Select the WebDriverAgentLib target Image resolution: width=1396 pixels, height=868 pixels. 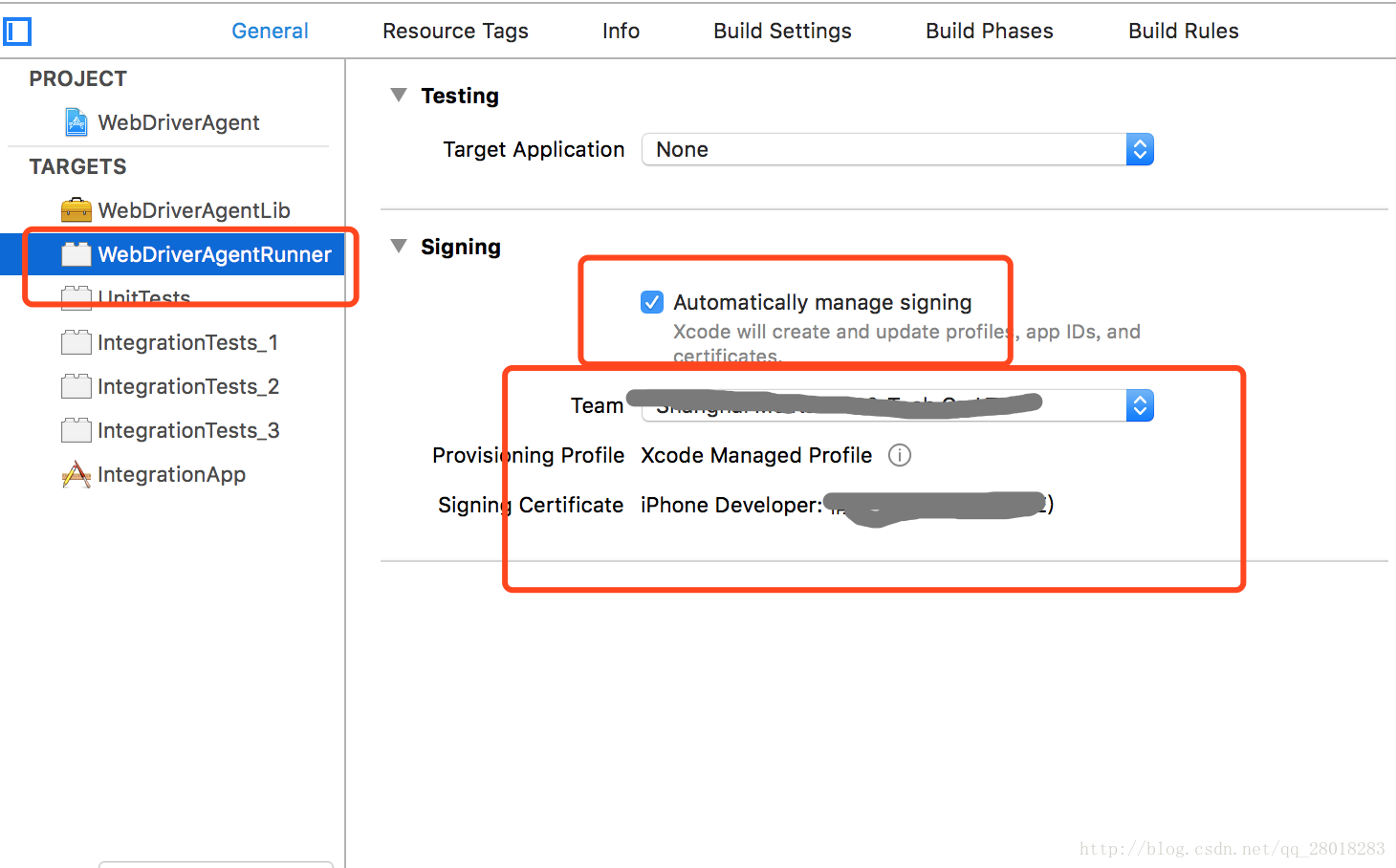click(194, 210)
